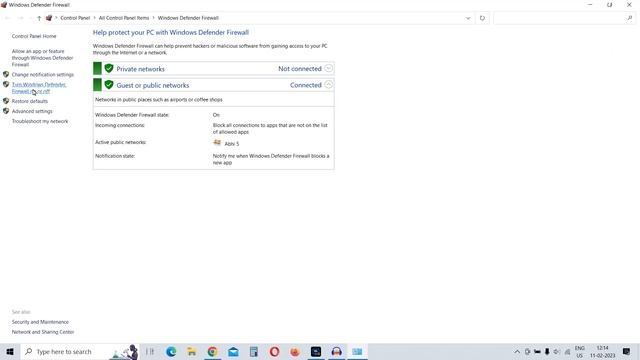Select the Not connected status text
Screen dimensions: 640x360
(300, 69)
